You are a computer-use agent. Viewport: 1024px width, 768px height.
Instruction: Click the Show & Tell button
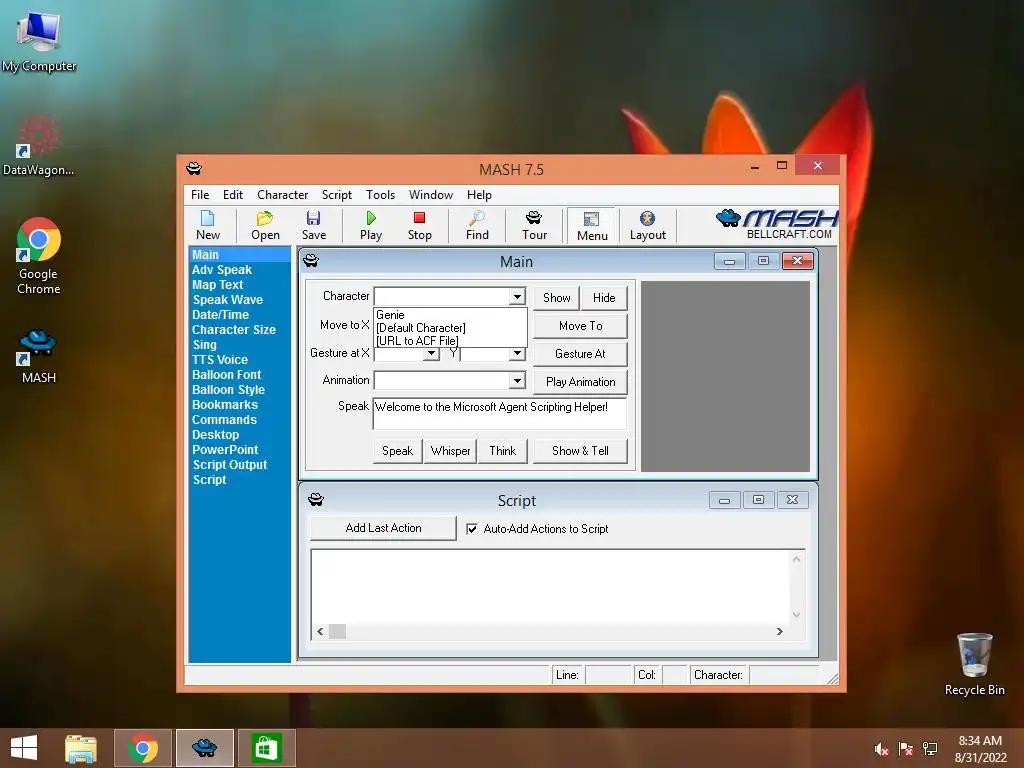point(580,451)
